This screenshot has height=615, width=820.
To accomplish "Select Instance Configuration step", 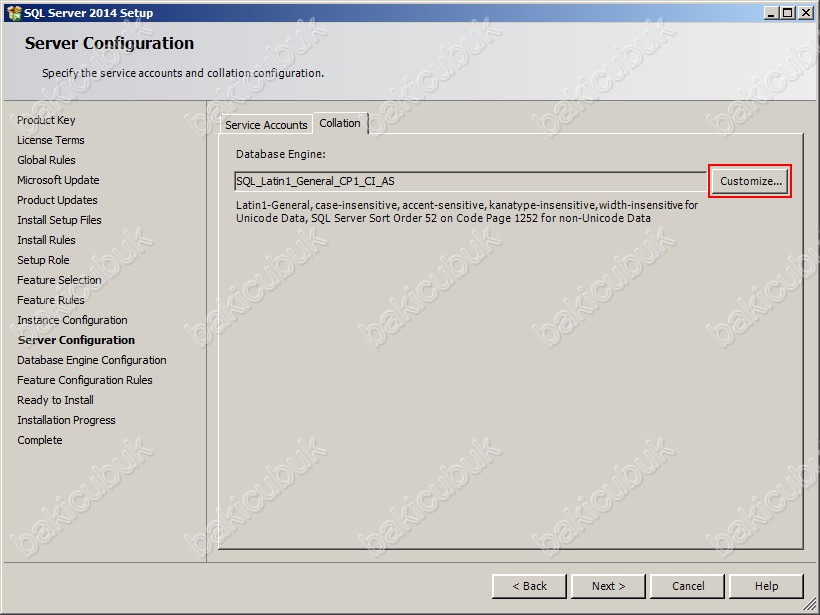I will coord(72,320).
